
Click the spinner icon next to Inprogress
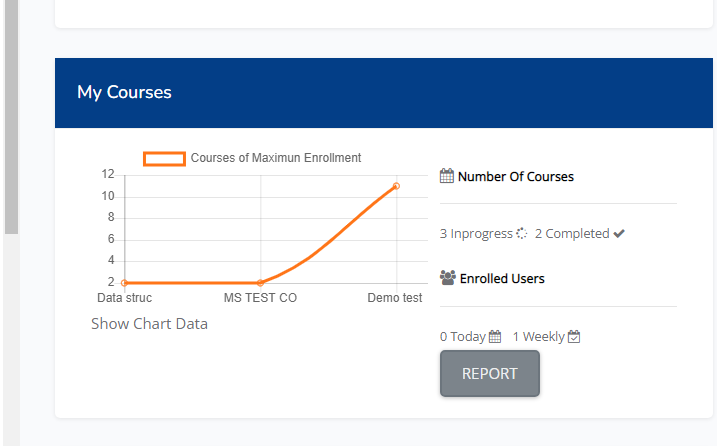click(x=521, y=233)
